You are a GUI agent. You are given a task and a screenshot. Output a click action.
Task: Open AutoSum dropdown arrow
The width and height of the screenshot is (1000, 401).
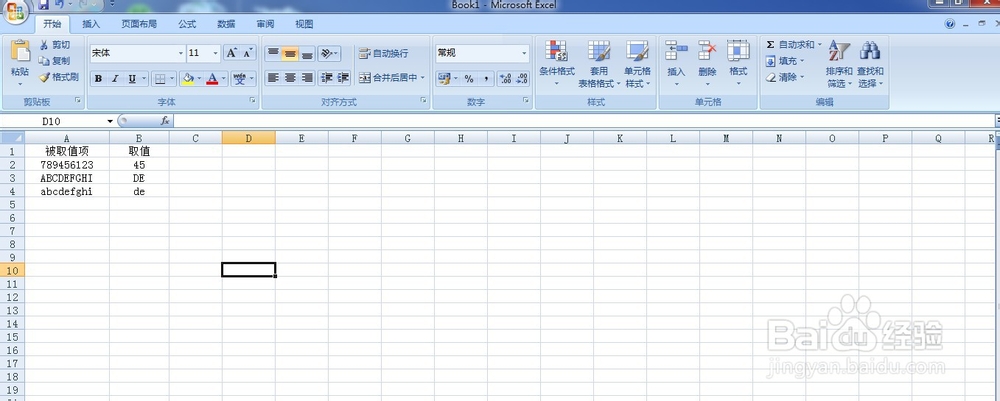820,45
